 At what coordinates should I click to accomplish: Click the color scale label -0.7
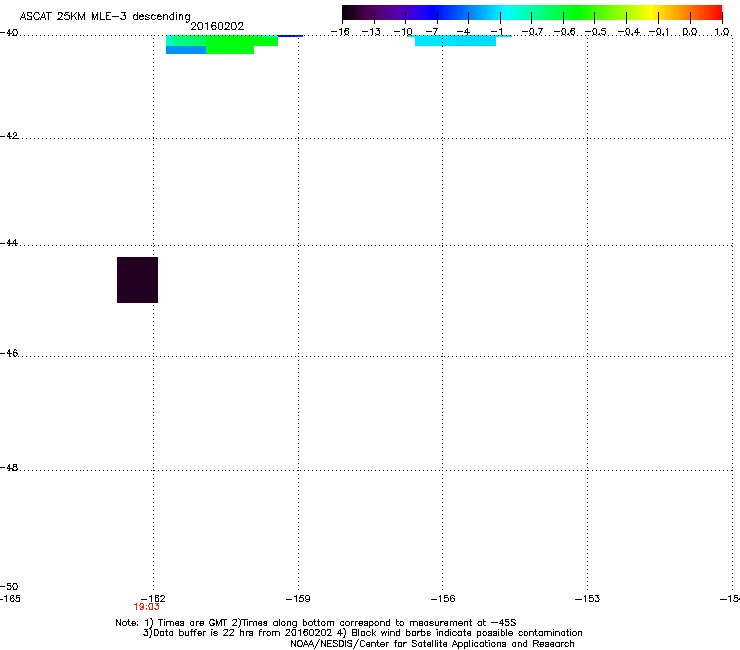tap(532, 32)
